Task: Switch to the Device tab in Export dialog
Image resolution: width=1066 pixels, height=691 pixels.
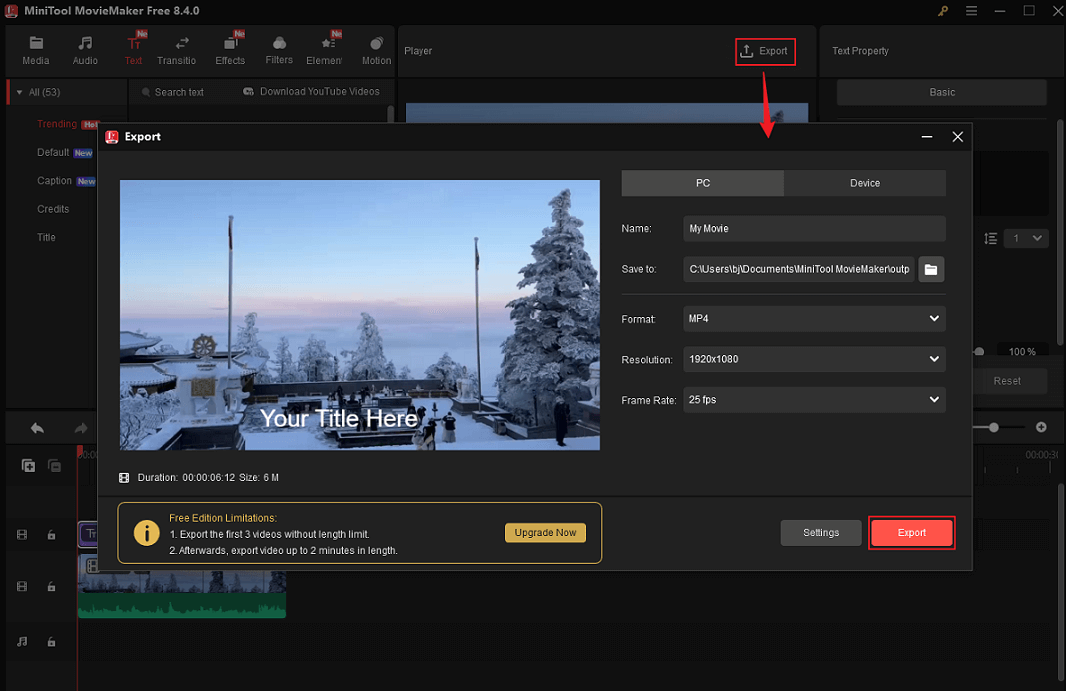Action: 864,183
